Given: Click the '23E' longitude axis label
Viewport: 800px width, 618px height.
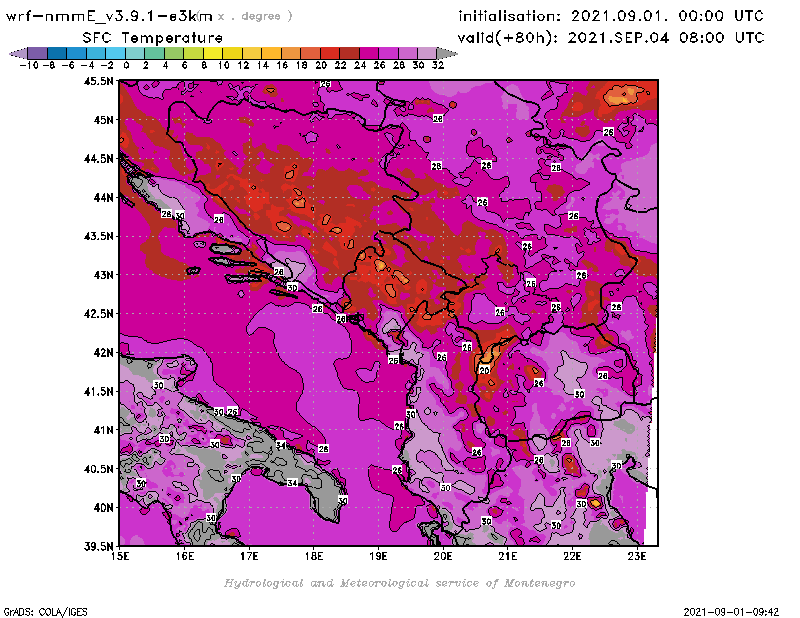Looking at the screenshot, I should (637, 556).
